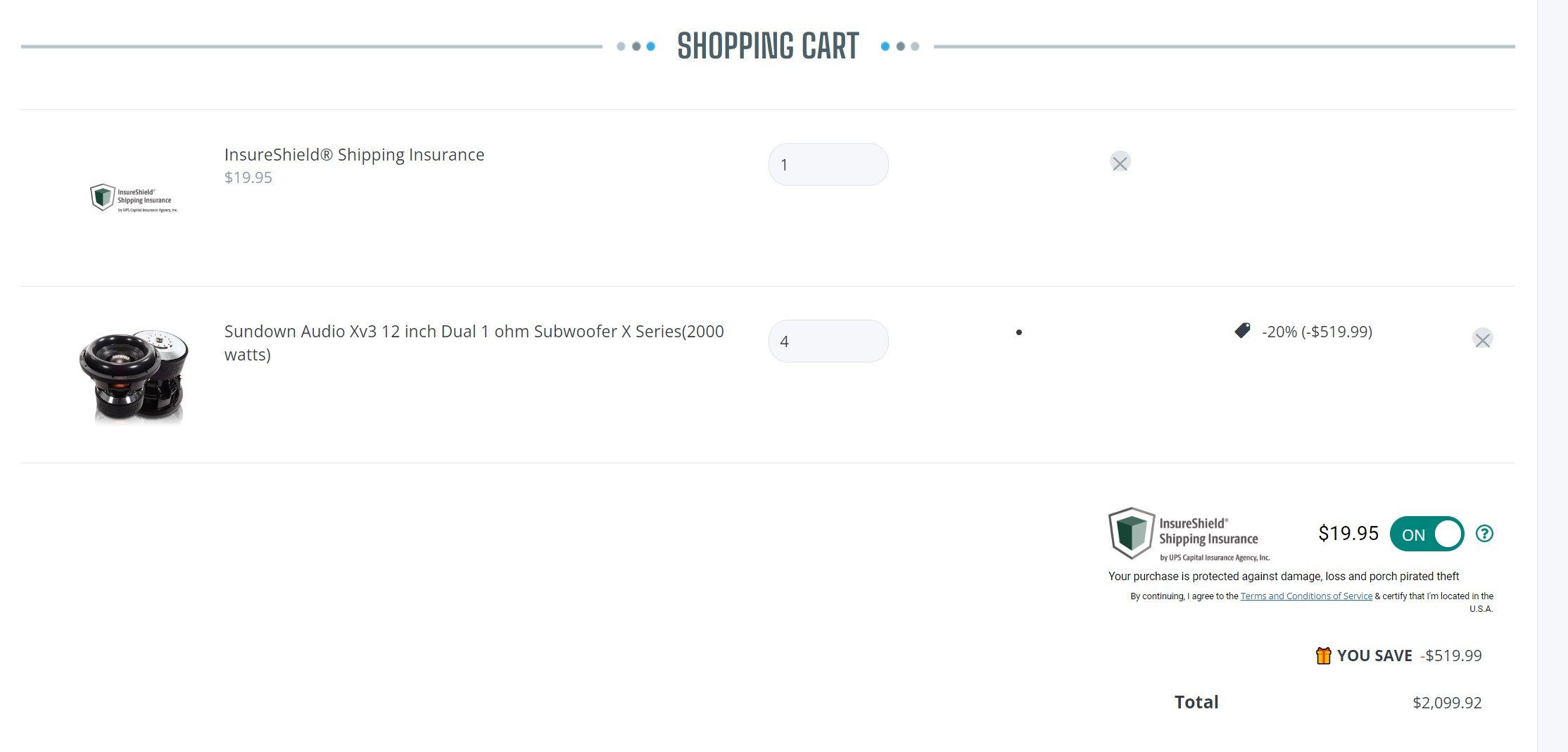Screen dimensions: 1568x752
Task: Open the Terms and Conditions of Service link
Action: pyautogui.click(x=1305, y=596)
